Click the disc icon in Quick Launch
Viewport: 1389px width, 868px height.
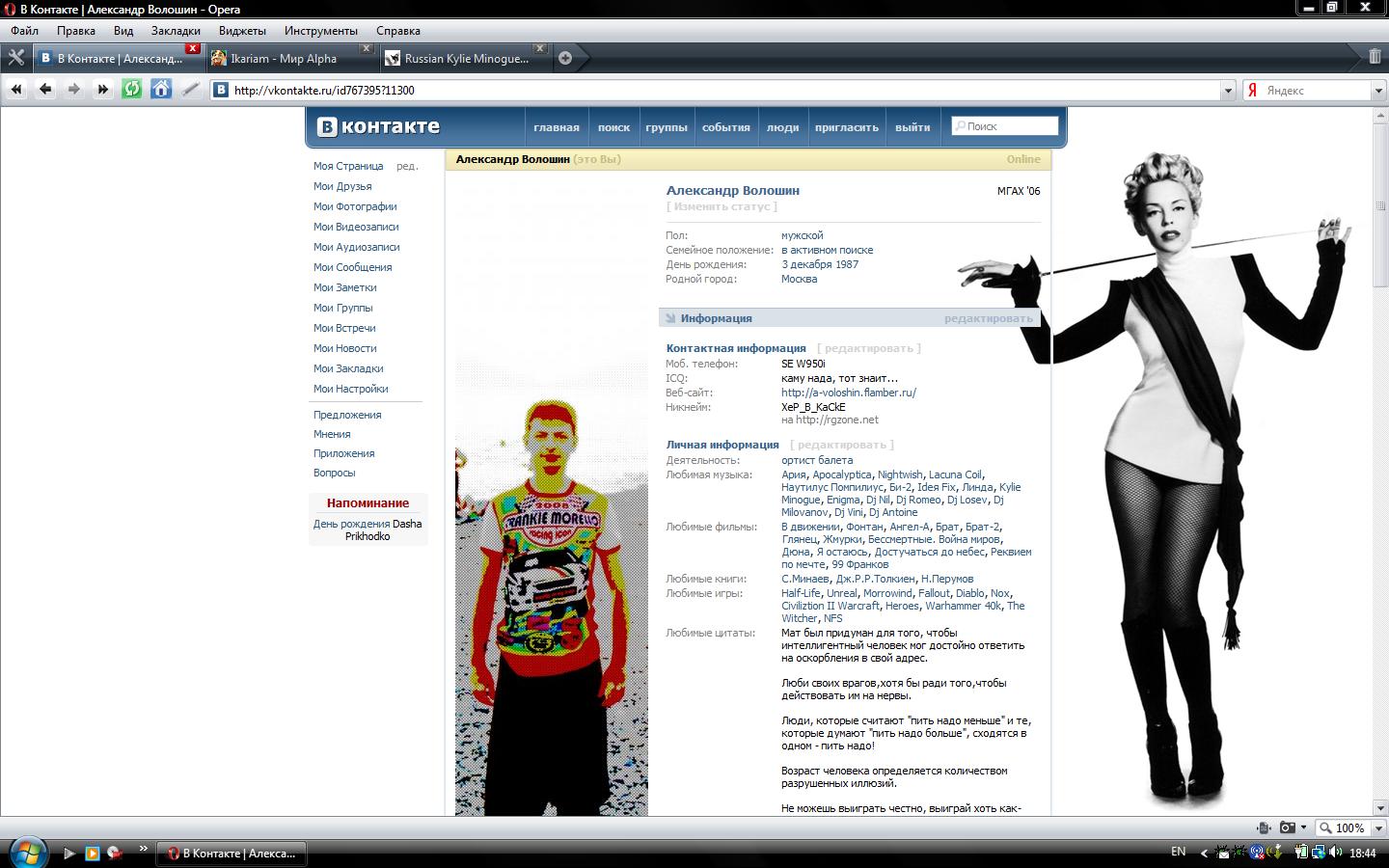click(x=115, y=853)
